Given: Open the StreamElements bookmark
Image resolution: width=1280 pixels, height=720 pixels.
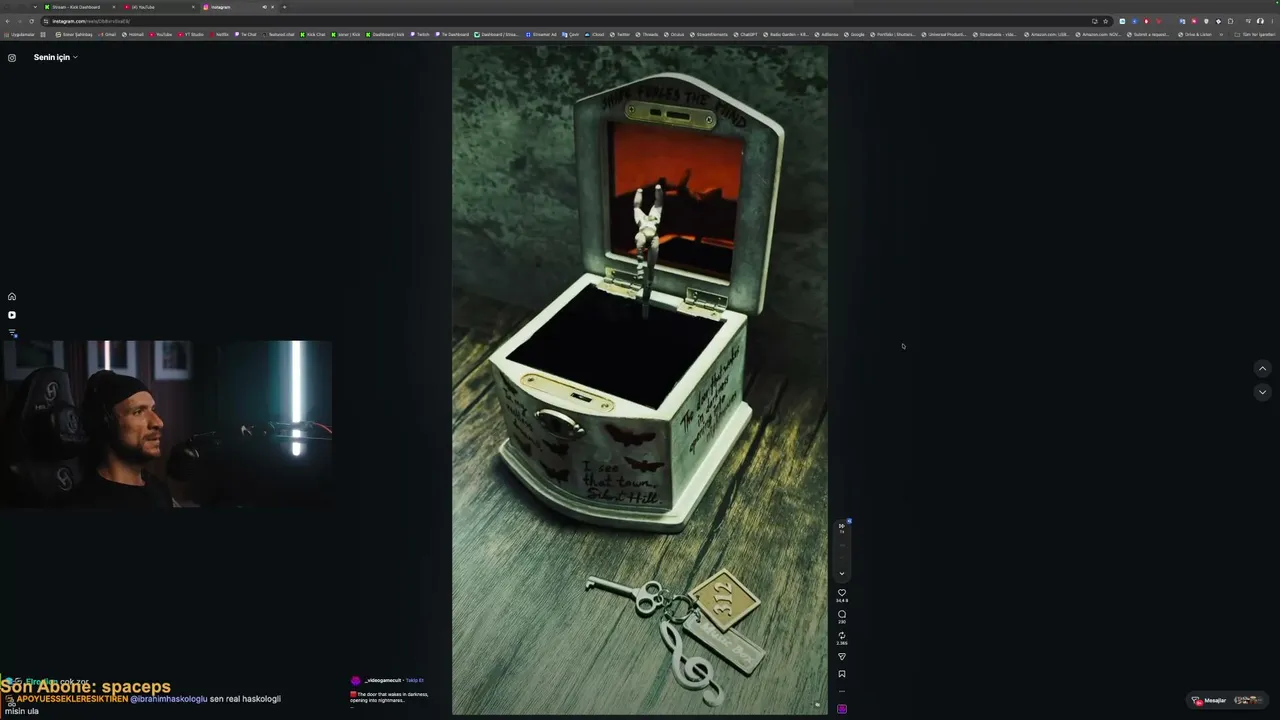Looking at the screenshot, I should tap(709, 34).
